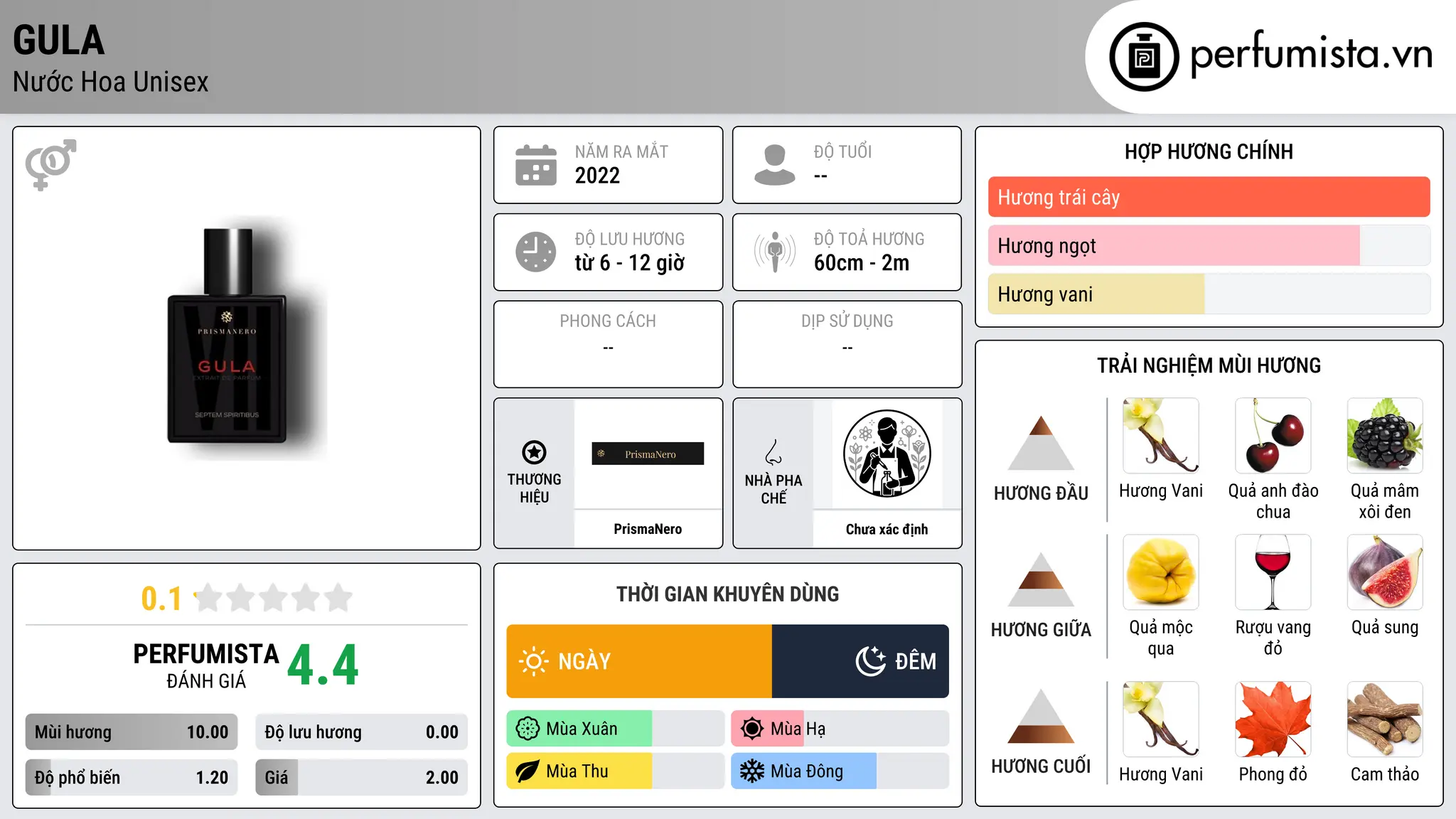Click the Dịp sử dụng card
The image size is (1456, 819).
pyautogui.click(x=847, y=344)
